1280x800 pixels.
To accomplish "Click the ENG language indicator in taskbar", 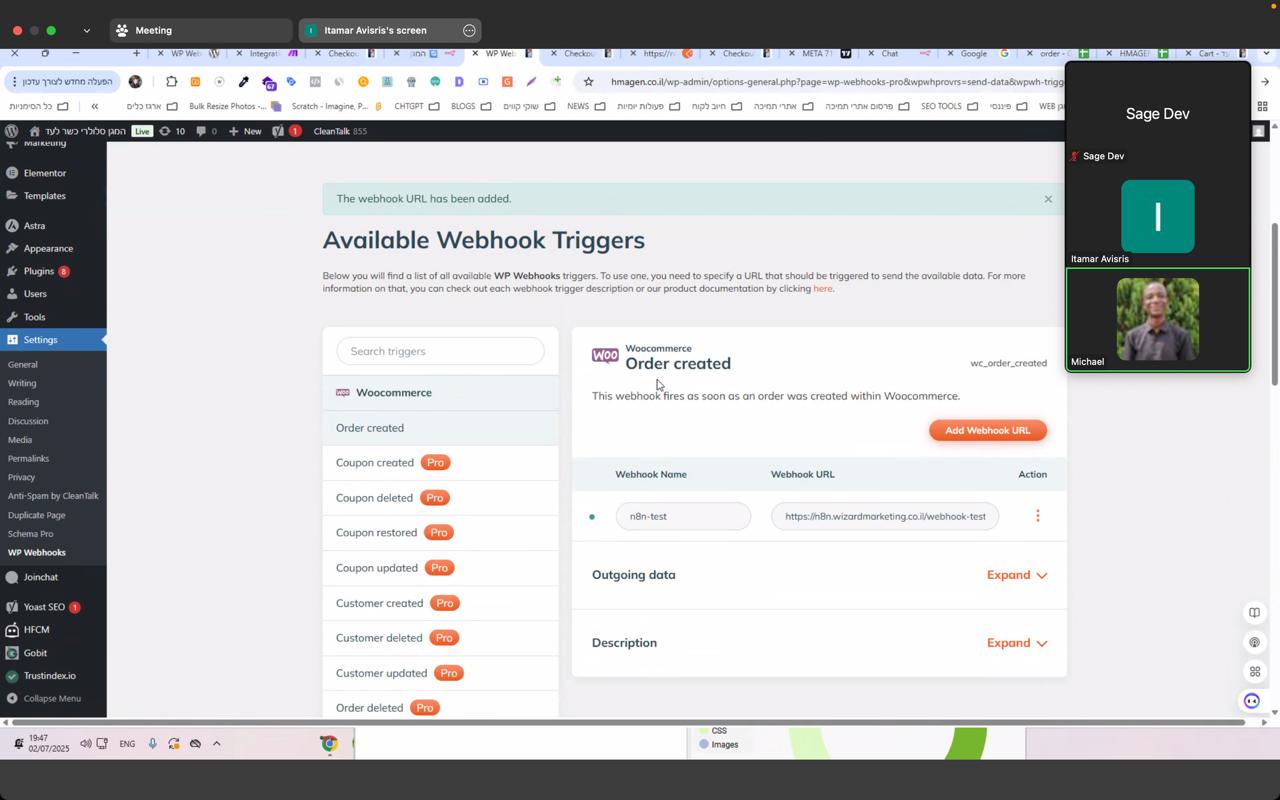I will (127, 744).
